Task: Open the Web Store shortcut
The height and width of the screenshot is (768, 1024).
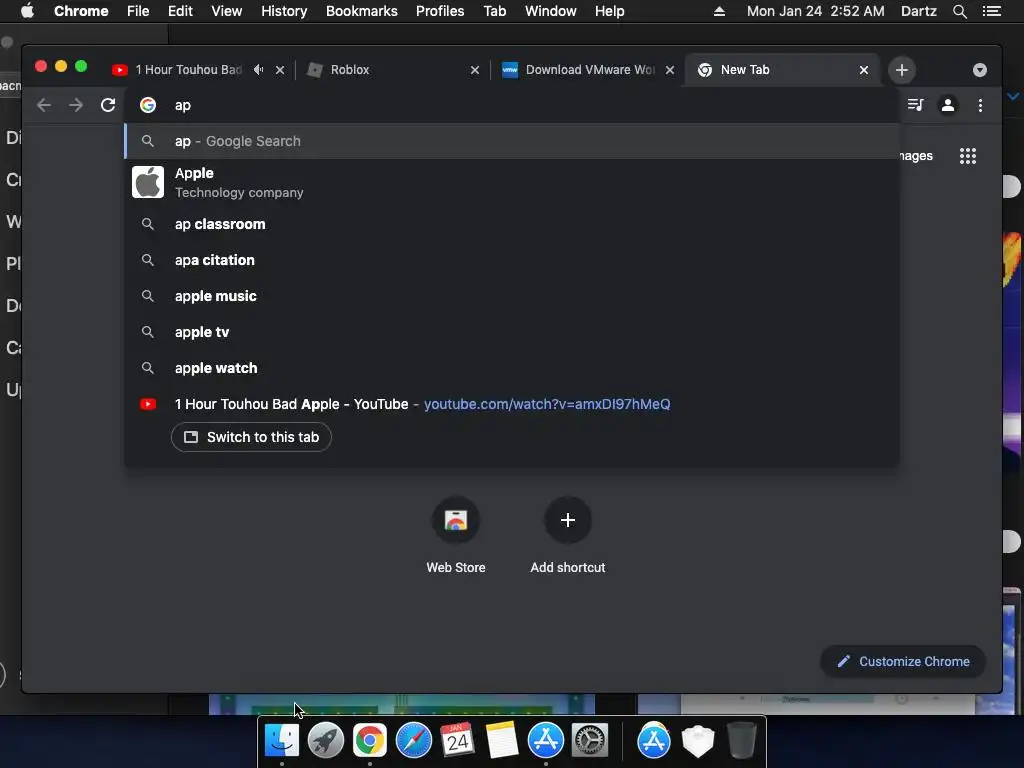Action: [x=456, y=536]
